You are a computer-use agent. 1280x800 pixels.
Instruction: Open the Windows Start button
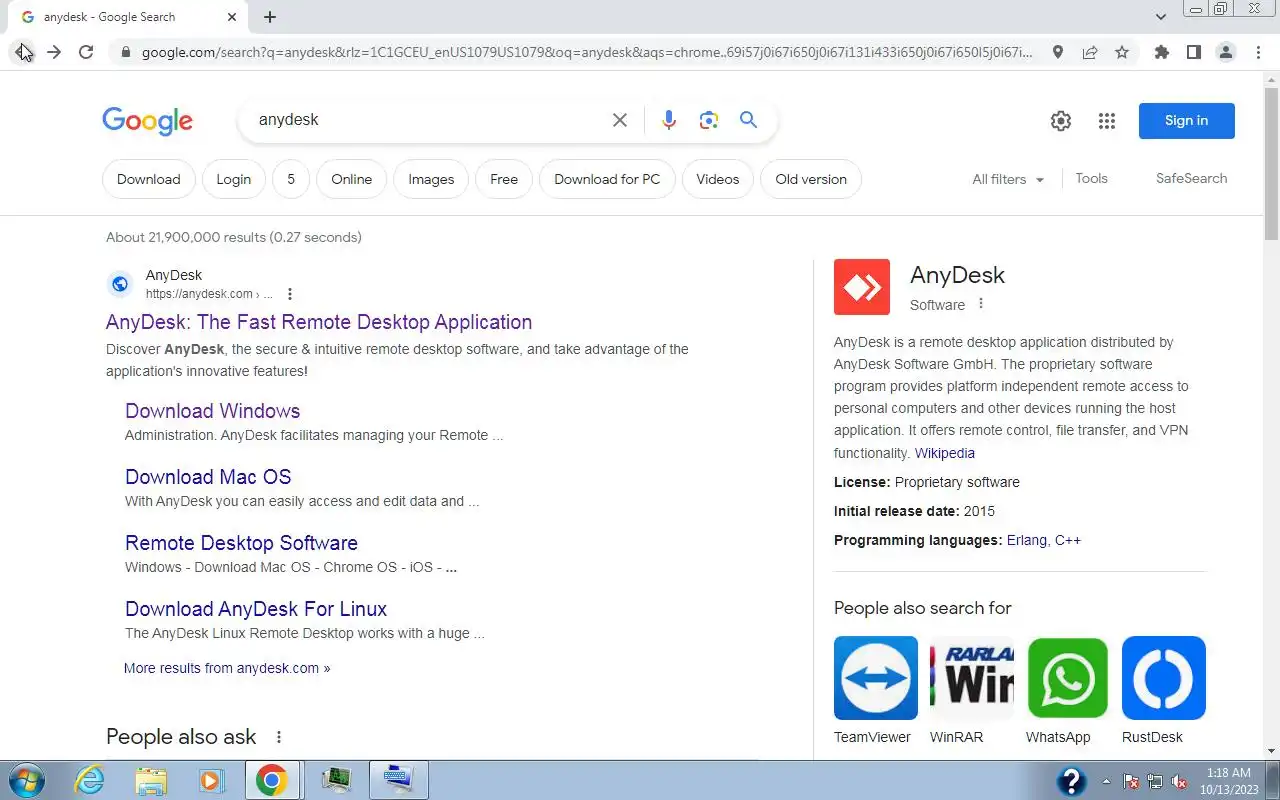(x=25, y=780)
